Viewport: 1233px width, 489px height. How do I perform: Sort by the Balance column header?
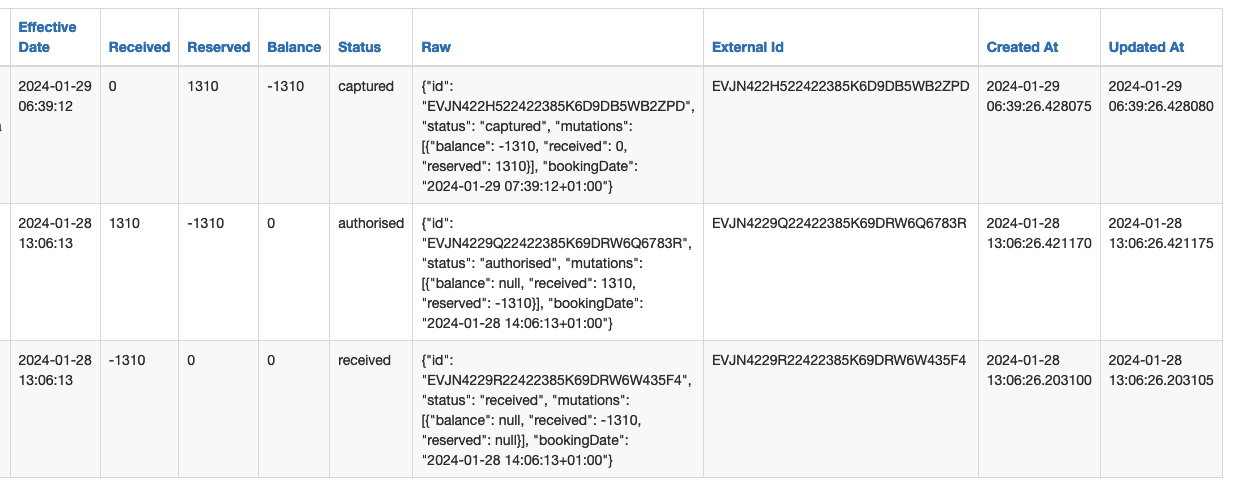294,47
